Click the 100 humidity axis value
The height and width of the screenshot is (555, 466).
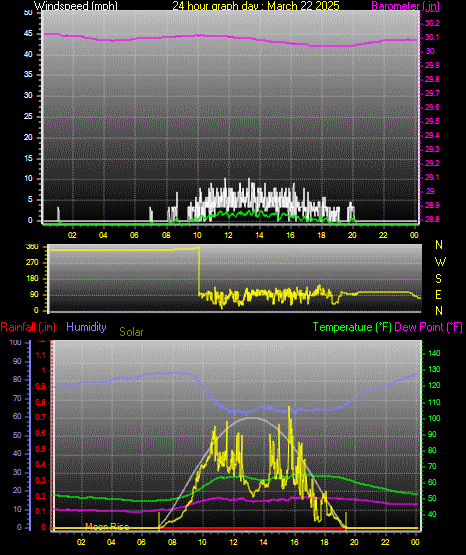[x=15, y=343]
